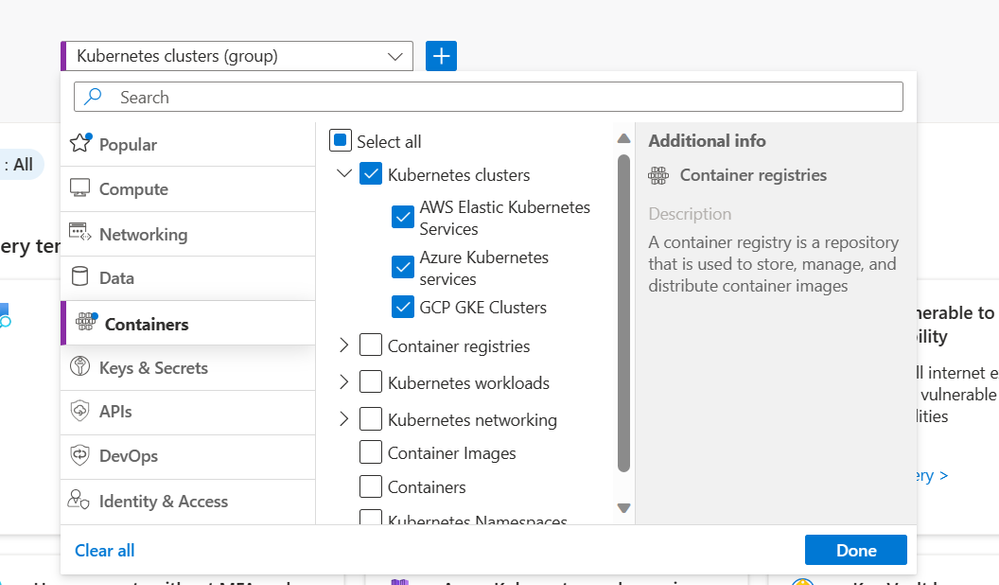Select the Popular category
999x585 pixels.
pos(188,145)
